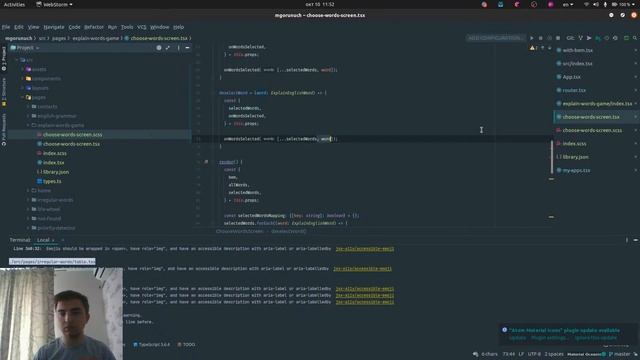
Task: Open the Edit menu
Action: pos(19,27)
